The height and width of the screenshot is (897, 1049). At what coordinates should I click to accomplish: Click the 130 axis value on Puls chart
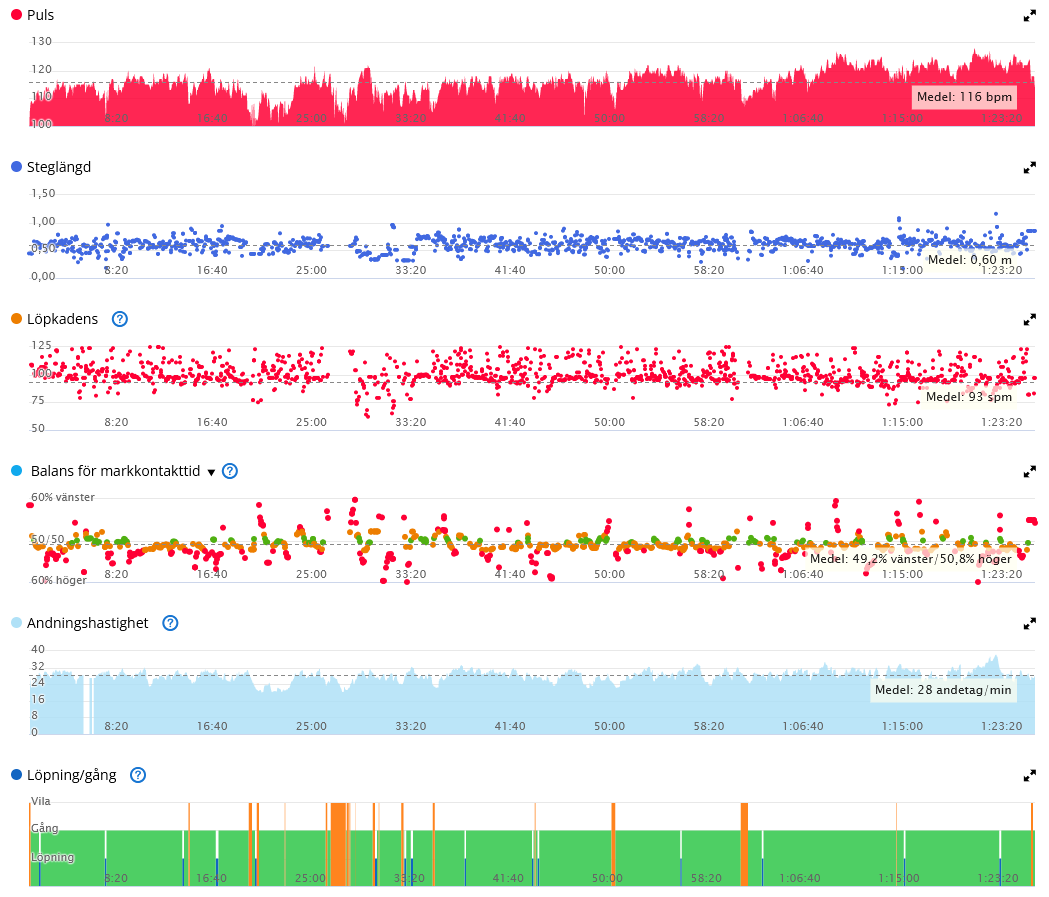41,41
